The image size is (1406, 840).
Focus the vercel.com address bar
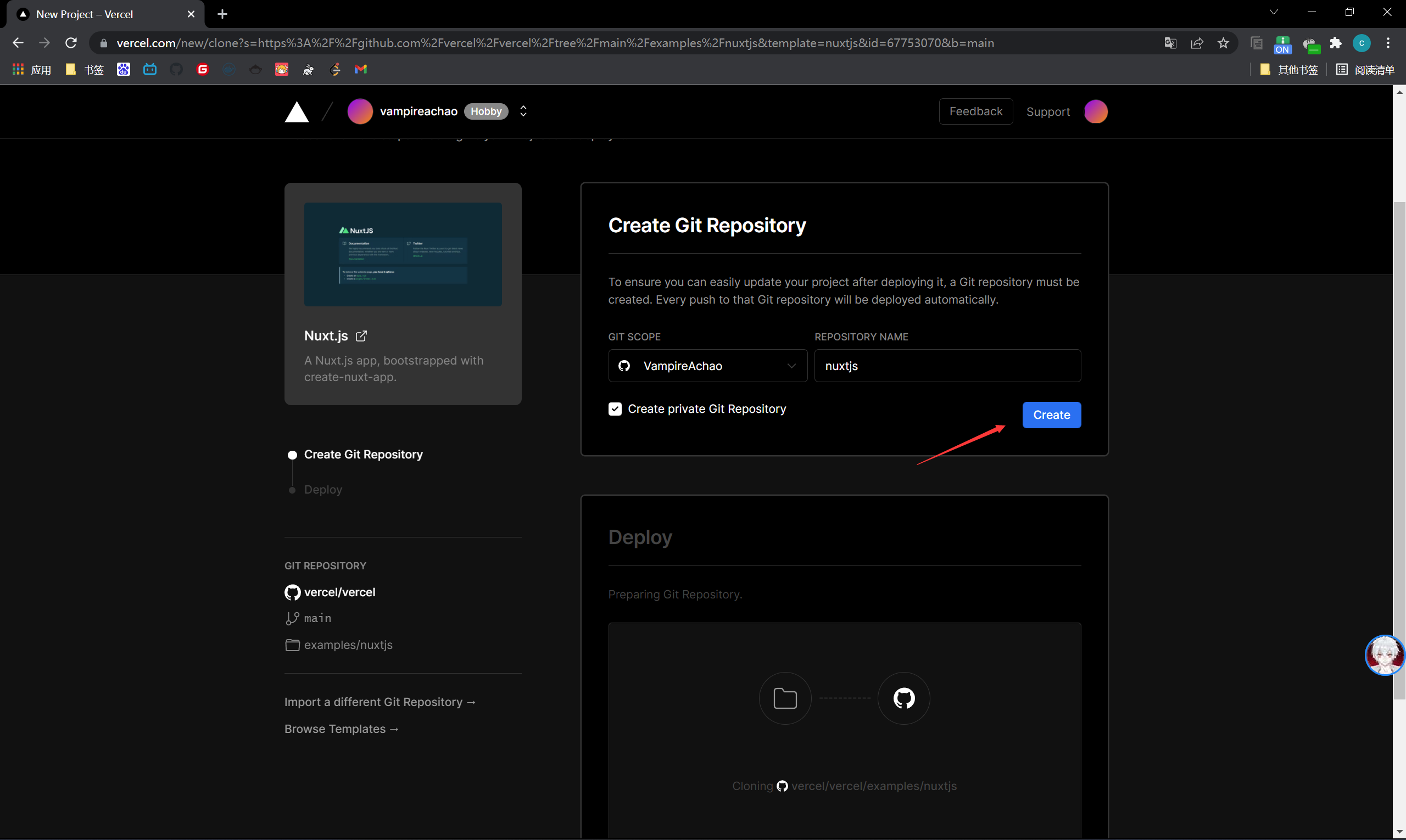click(x=623, y=43)
